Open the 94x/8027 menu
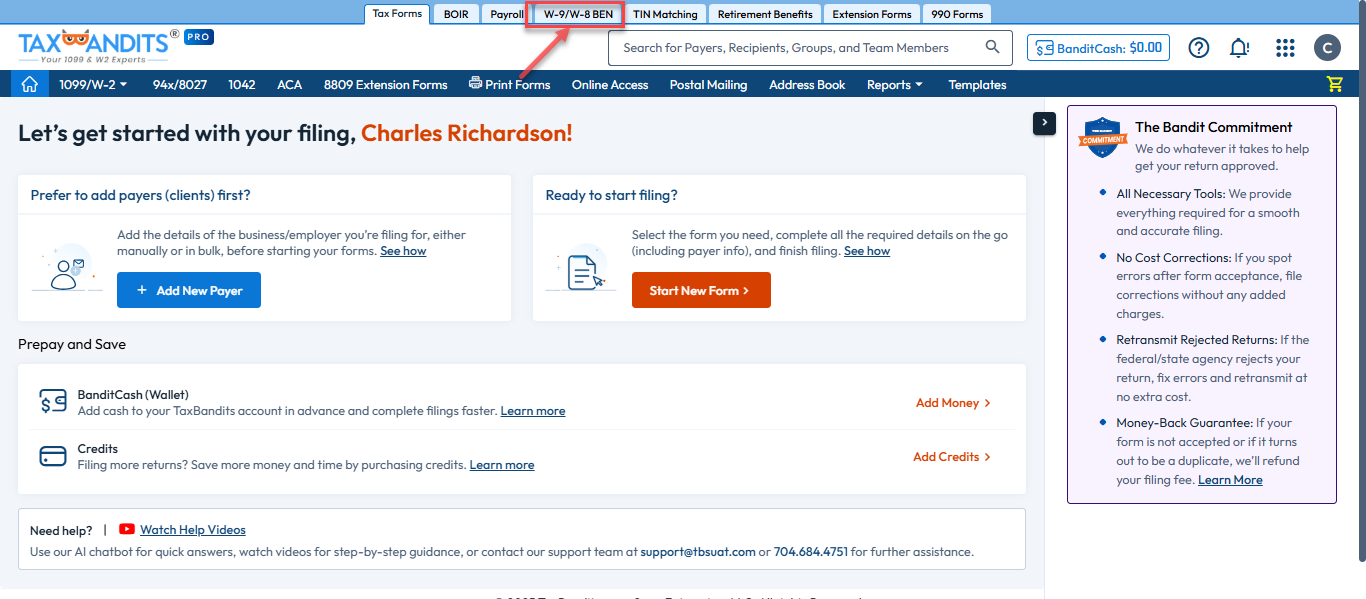 (180, 84)
